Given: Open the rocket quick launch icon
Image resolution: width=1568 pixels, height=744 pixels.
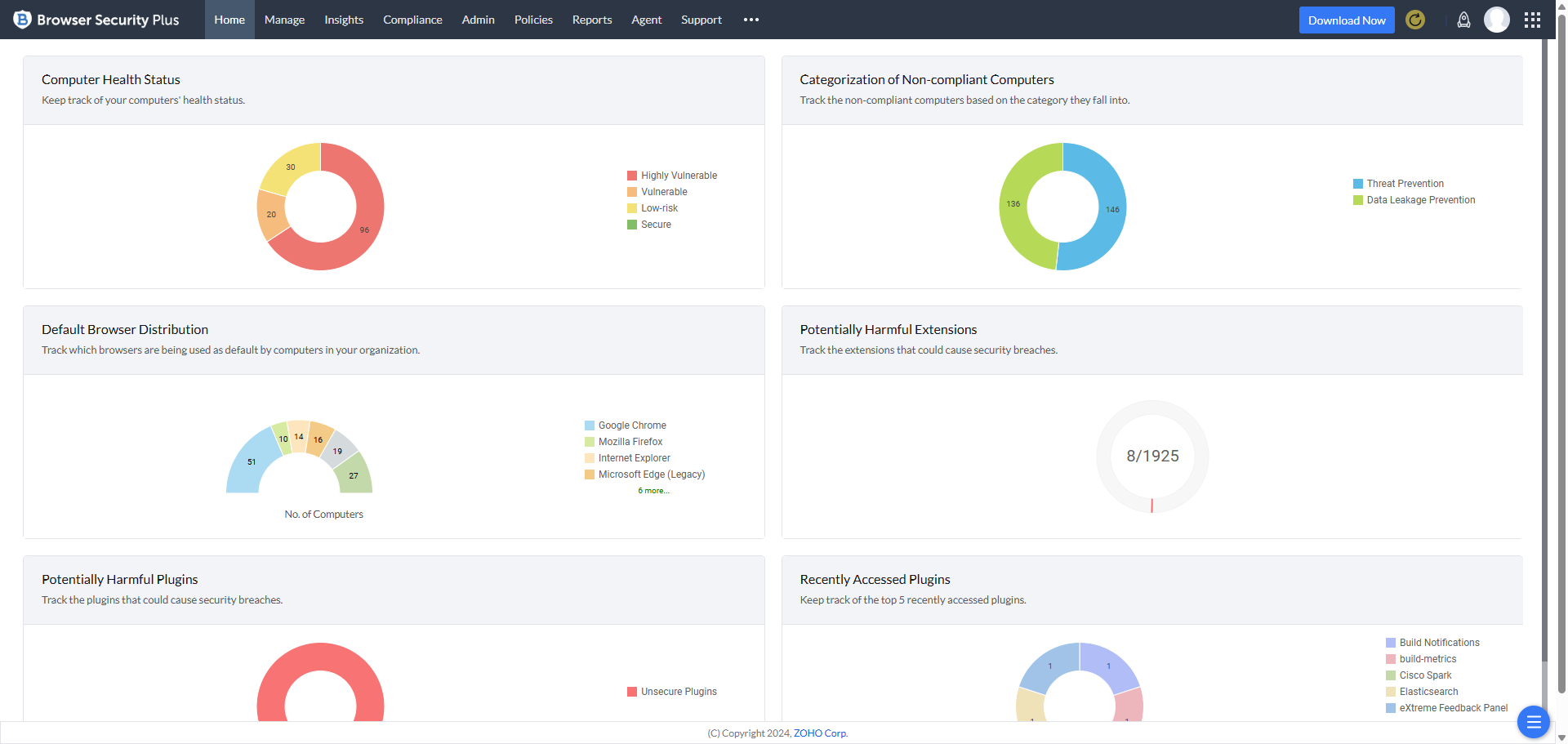Looking at the screenshot, I should coord(1463,20).
